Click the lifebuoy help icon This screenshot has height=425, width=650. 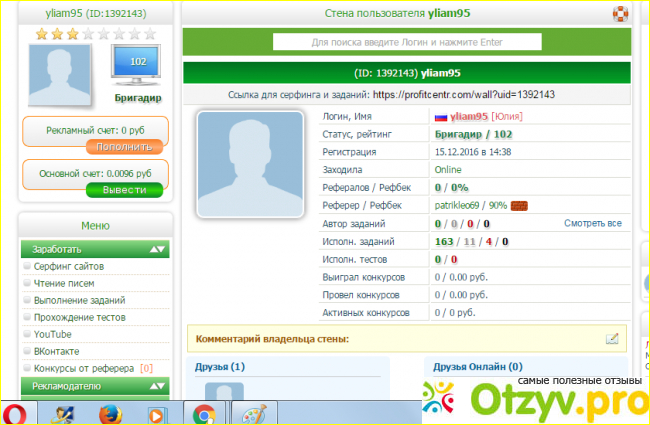click(621, 14)
